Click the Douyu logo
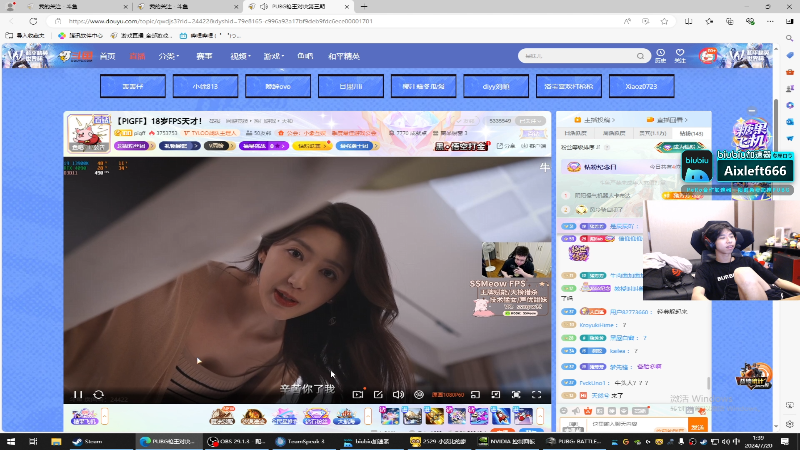 [x=77, y=56]
